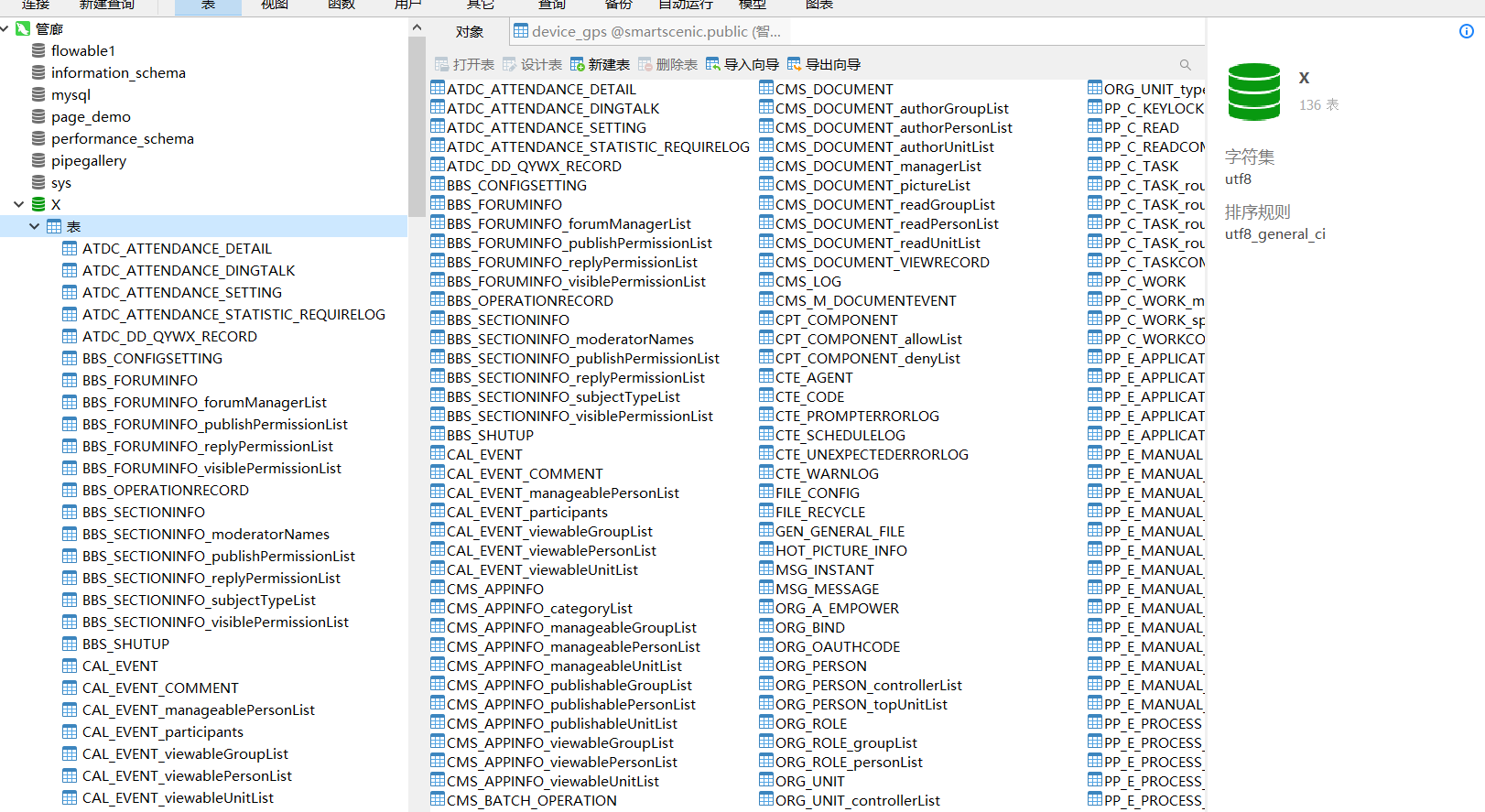Select the CMS_LOG table
This screenshot has height=812, width=1485.
tap(808, 281)
